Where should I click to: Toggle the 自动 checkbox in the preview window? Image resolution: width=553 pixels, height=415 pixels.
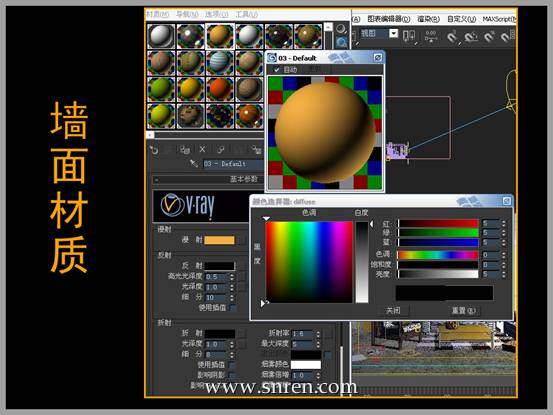pyautogui.click(x=277, y=70)
